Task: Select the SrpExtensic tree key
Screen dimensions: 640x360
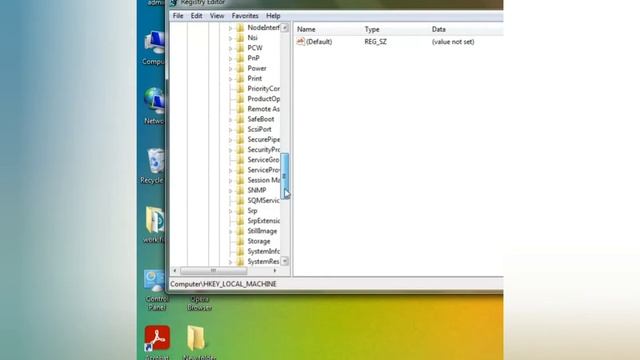Action: (264, 221)
